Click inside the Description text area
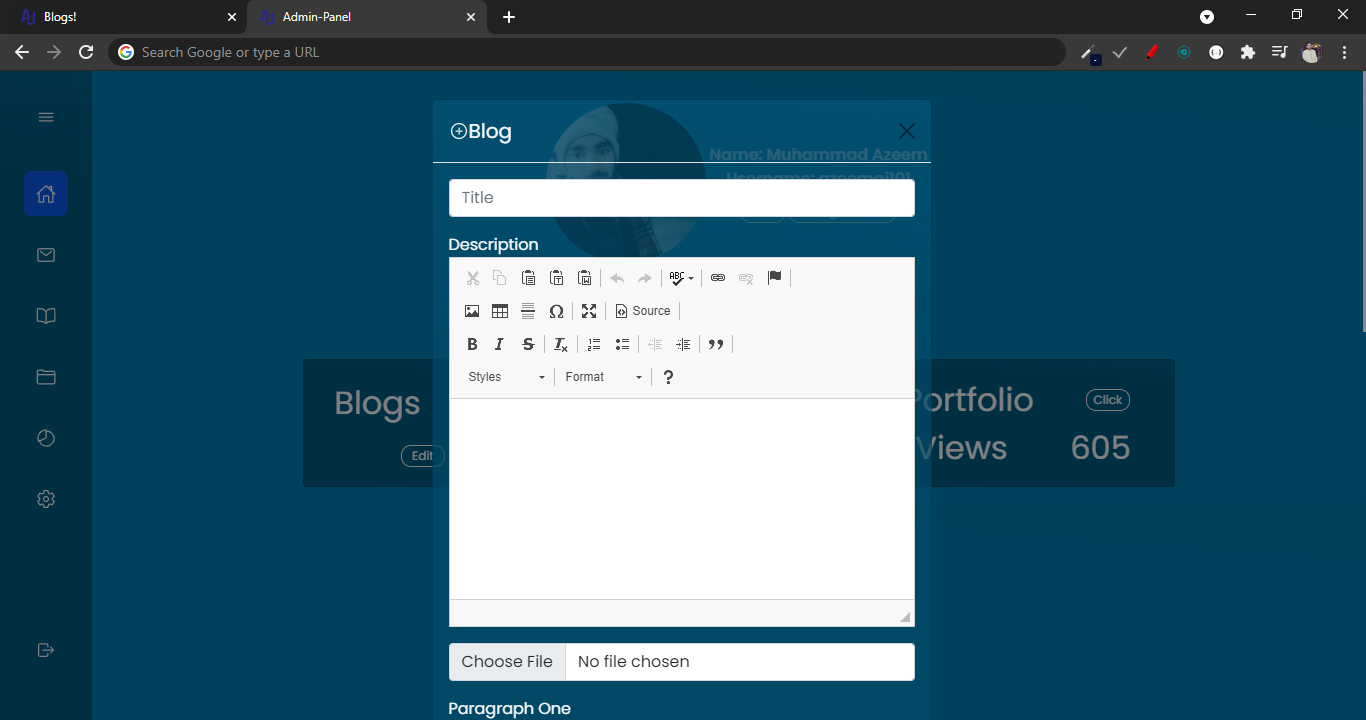The height and width of the screenshot is (720, 1366). (682, 499)
